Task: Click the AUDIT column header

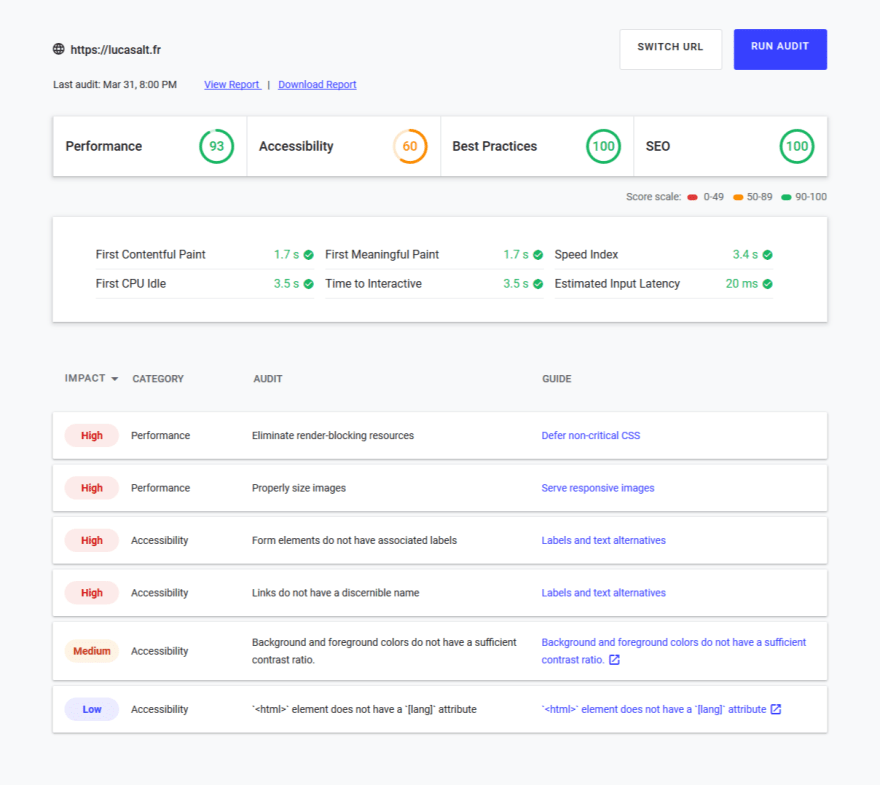Action: click(268, 379)
